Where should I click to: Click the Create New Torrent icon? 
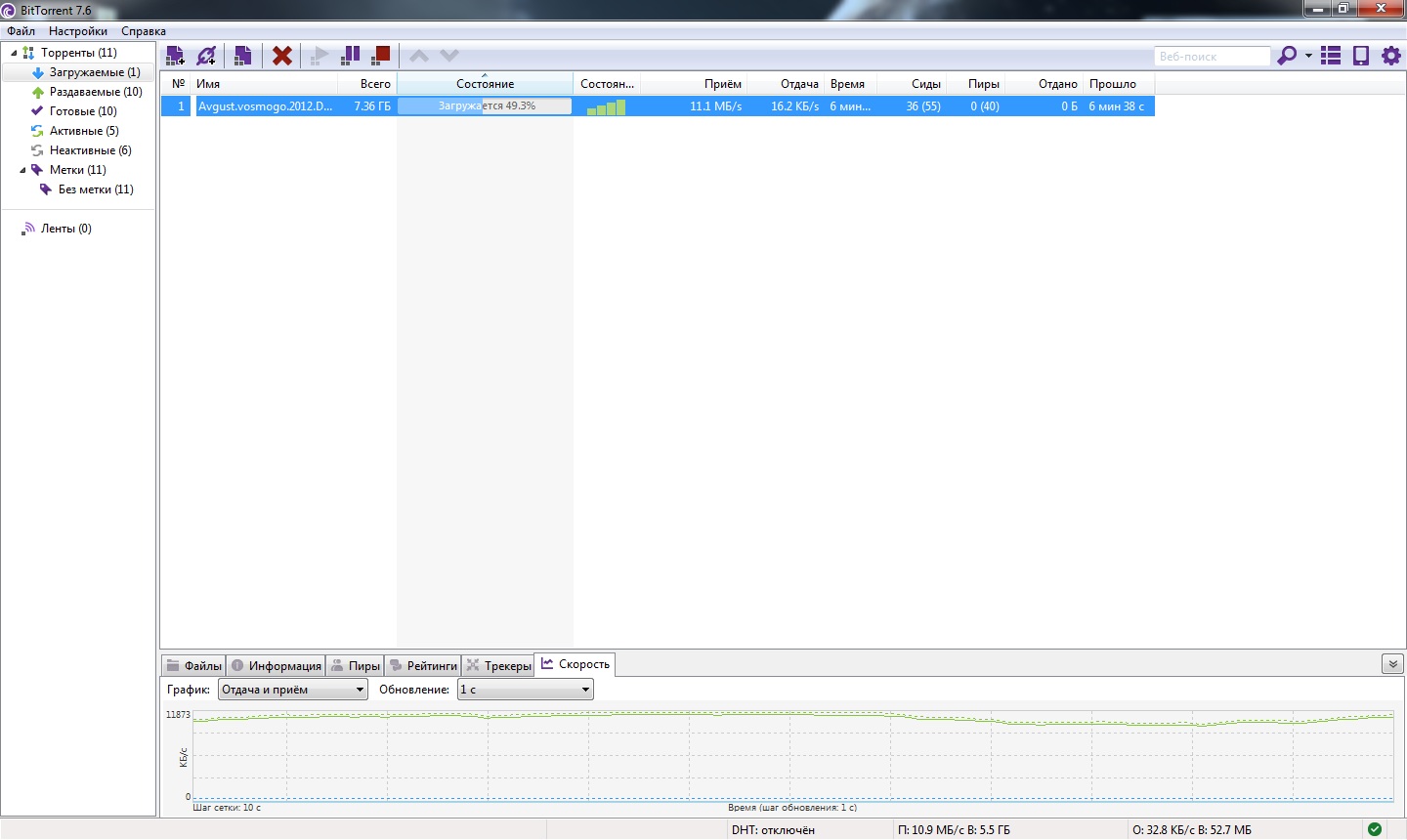tap(243, 56)
